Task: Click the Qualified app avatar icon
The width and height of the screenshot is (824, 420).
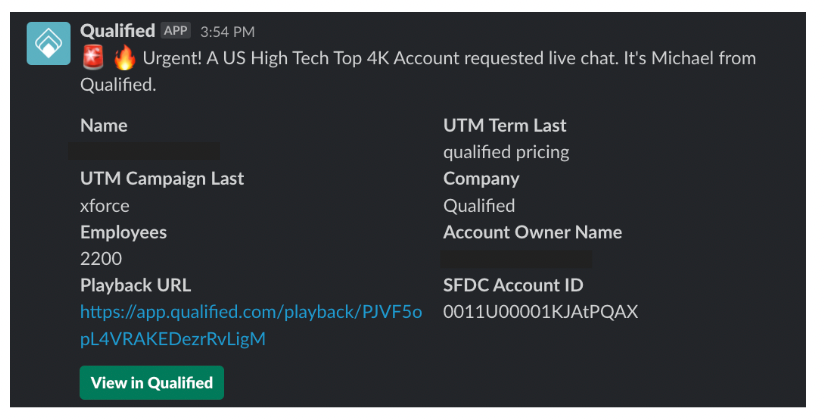Action: [48, 44]
